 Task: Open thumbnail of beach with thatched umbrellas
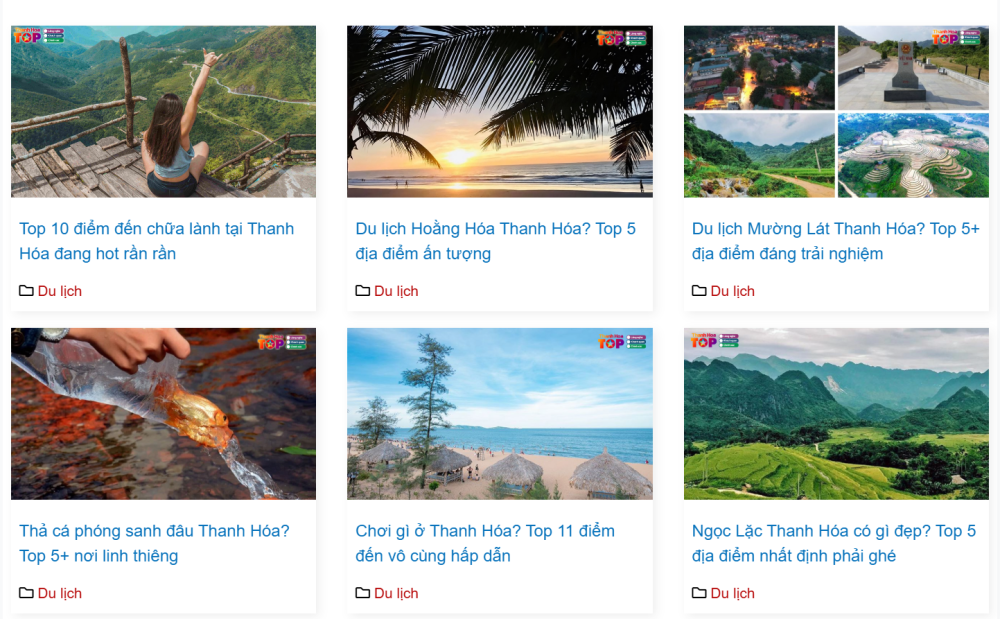point(499,414)
